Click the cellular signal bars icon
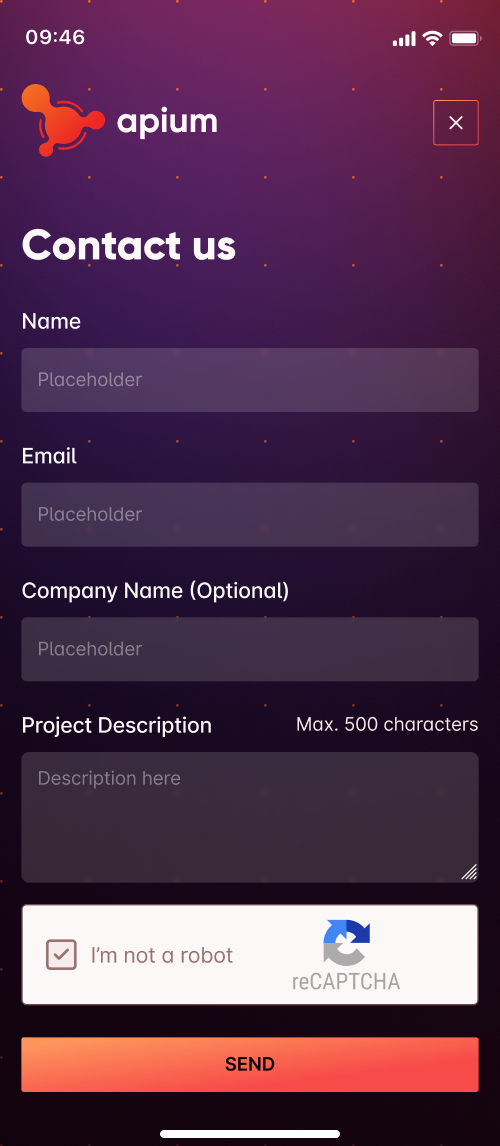Screen dimensions: 500x1146 pyautogui.click(x=404, y=39)
